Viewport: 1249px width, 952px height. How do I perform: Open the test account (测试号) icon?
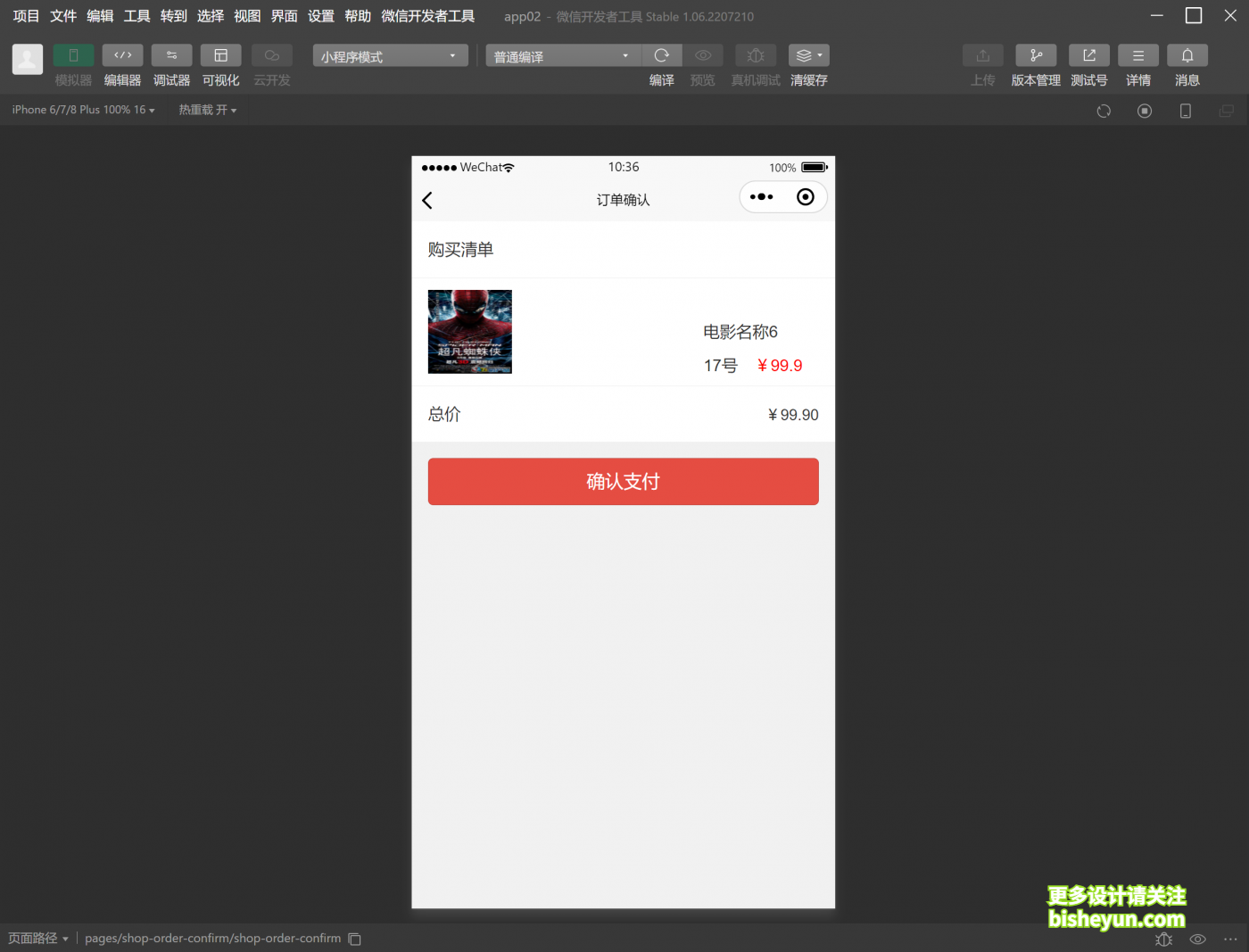tap(1089, 55)
